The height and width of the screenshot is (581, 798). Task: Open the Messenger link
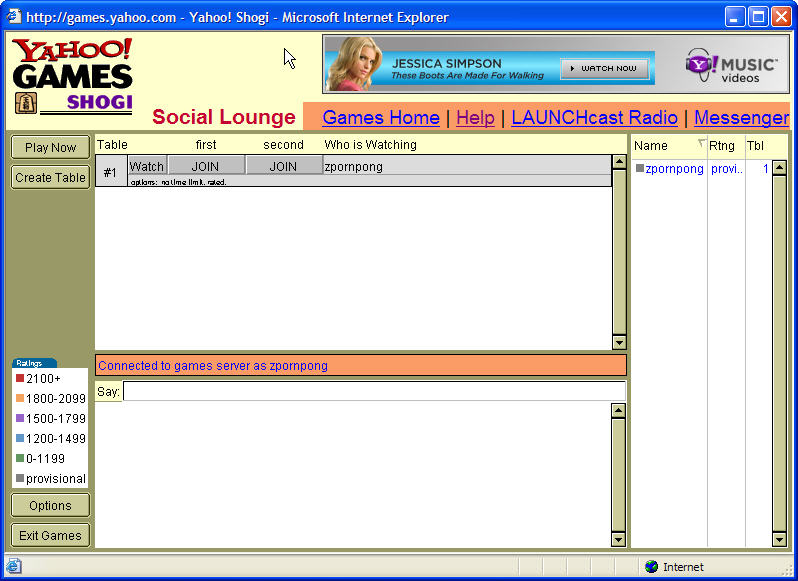(741, 118)
